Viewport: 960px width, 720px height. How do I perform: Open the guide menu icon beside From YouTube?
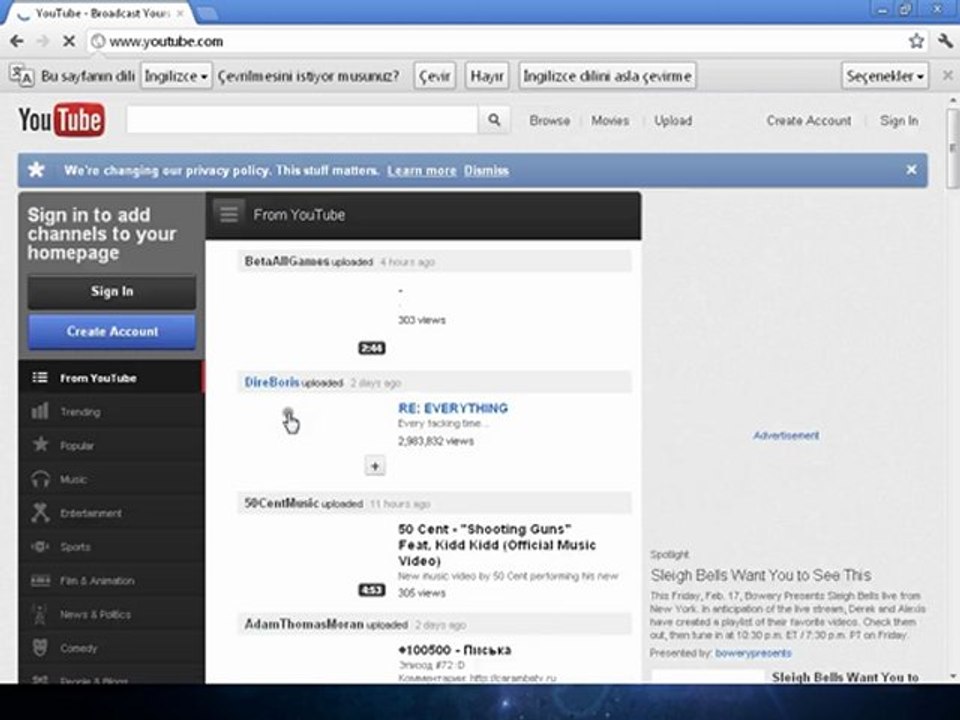(x=229, y=214)
